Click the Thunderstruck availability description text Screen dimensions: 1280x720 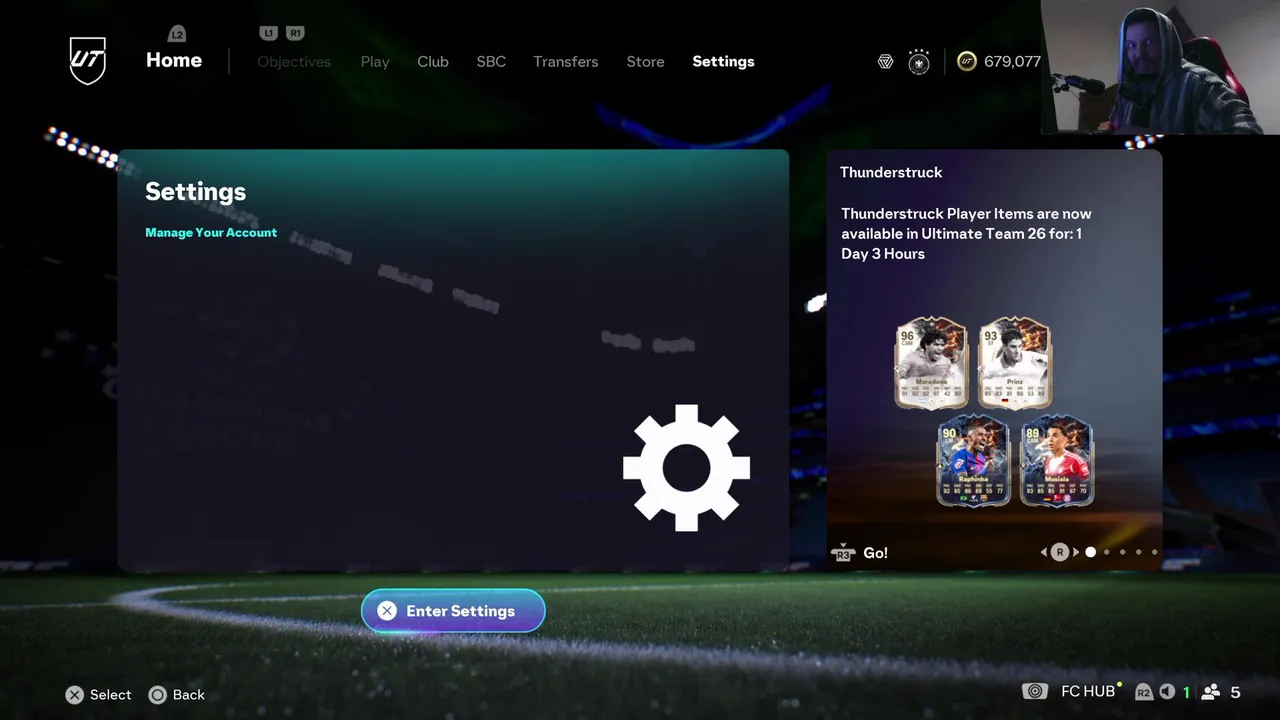pyautogui.click(x=966, y=234)
